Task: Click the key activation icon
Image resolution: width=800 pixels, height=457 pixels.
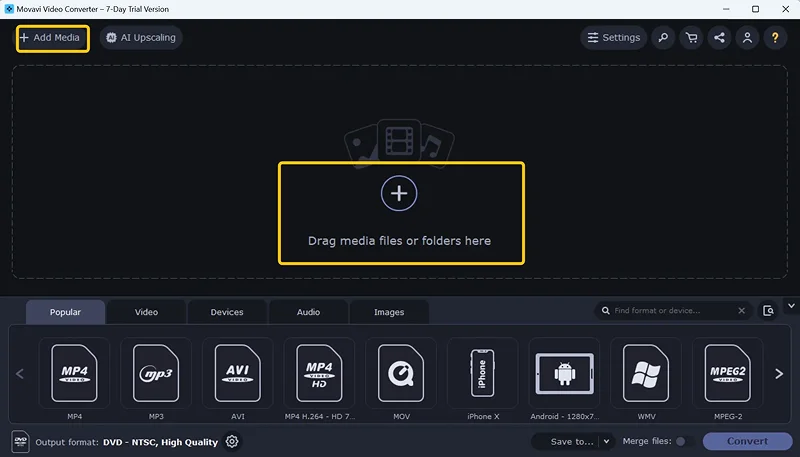Action: (x=663, y=38)
